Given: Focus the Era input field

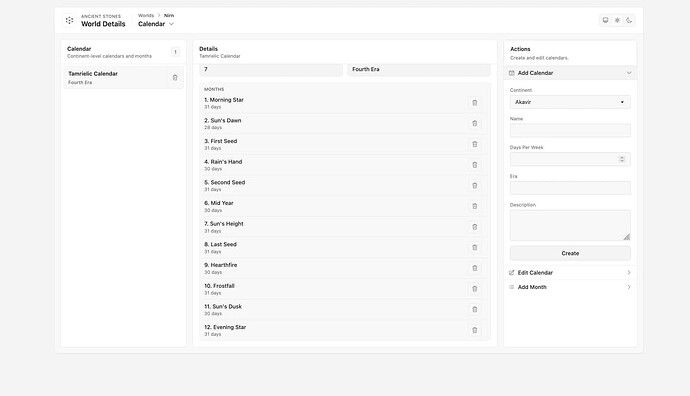Looking at the screenshot, I should (x=570, y=188).
